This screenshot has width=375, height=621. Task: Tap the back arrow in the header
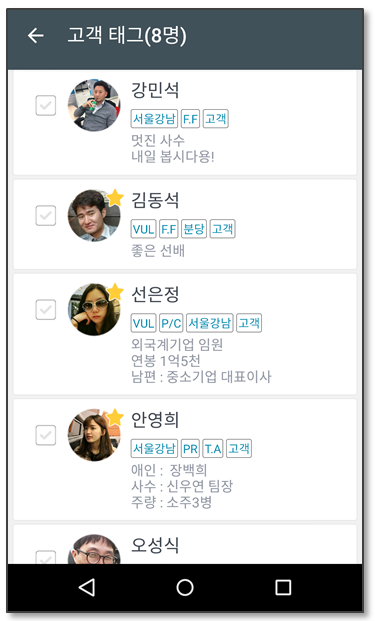point(36,36)
